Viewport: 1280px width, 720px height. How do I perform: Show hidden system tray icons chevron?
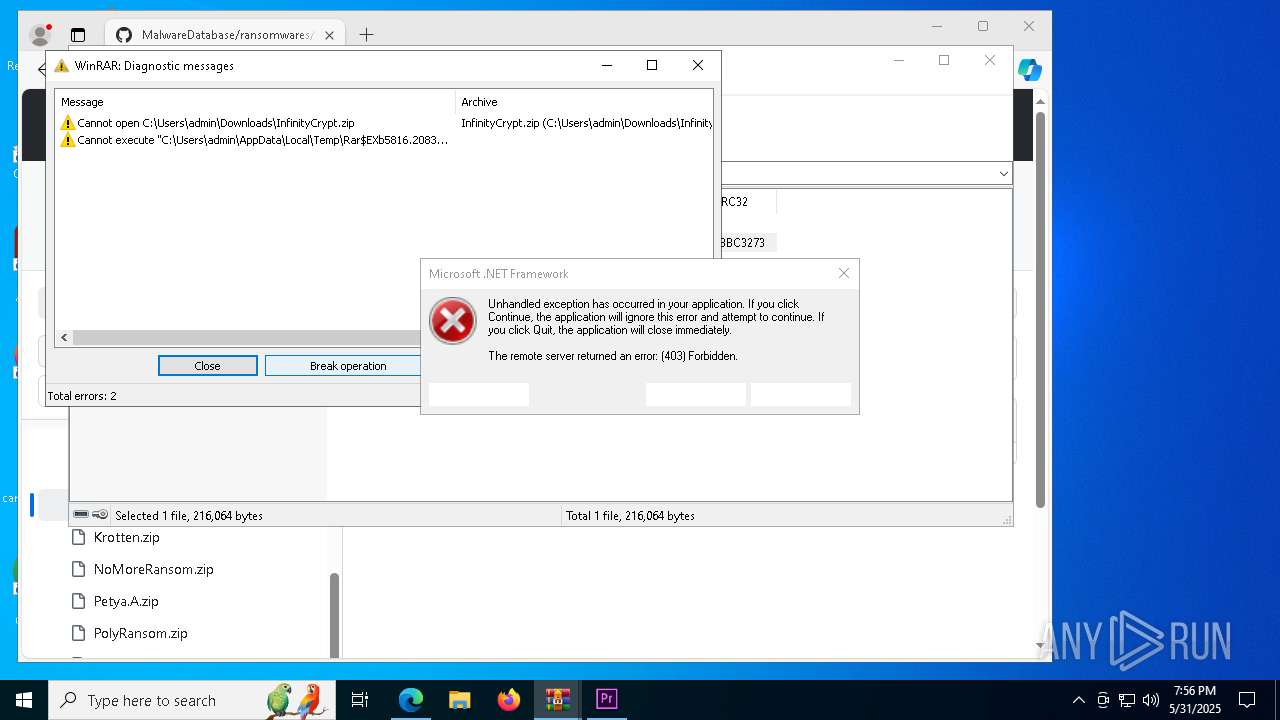point(1078,700)
